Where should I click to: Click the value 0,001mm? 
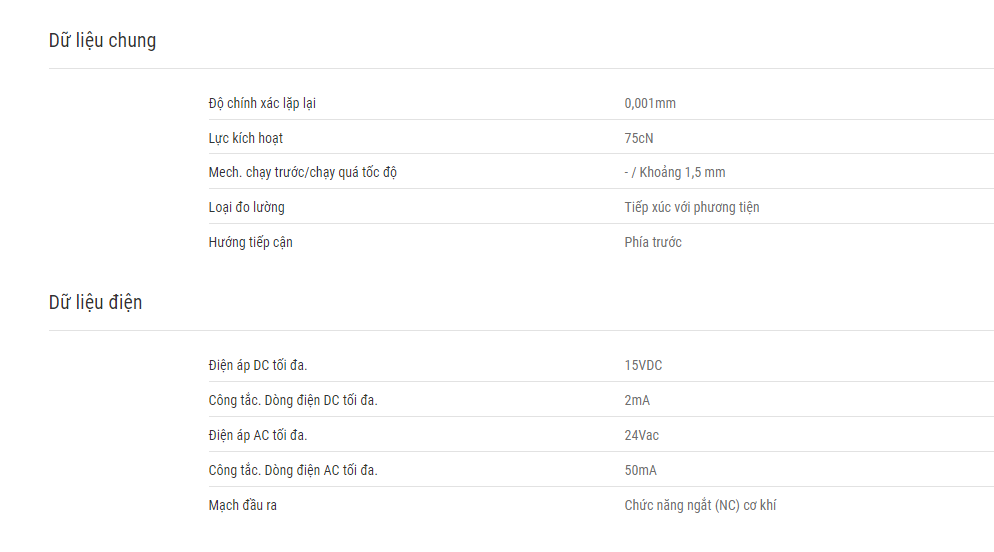(650, 103)
